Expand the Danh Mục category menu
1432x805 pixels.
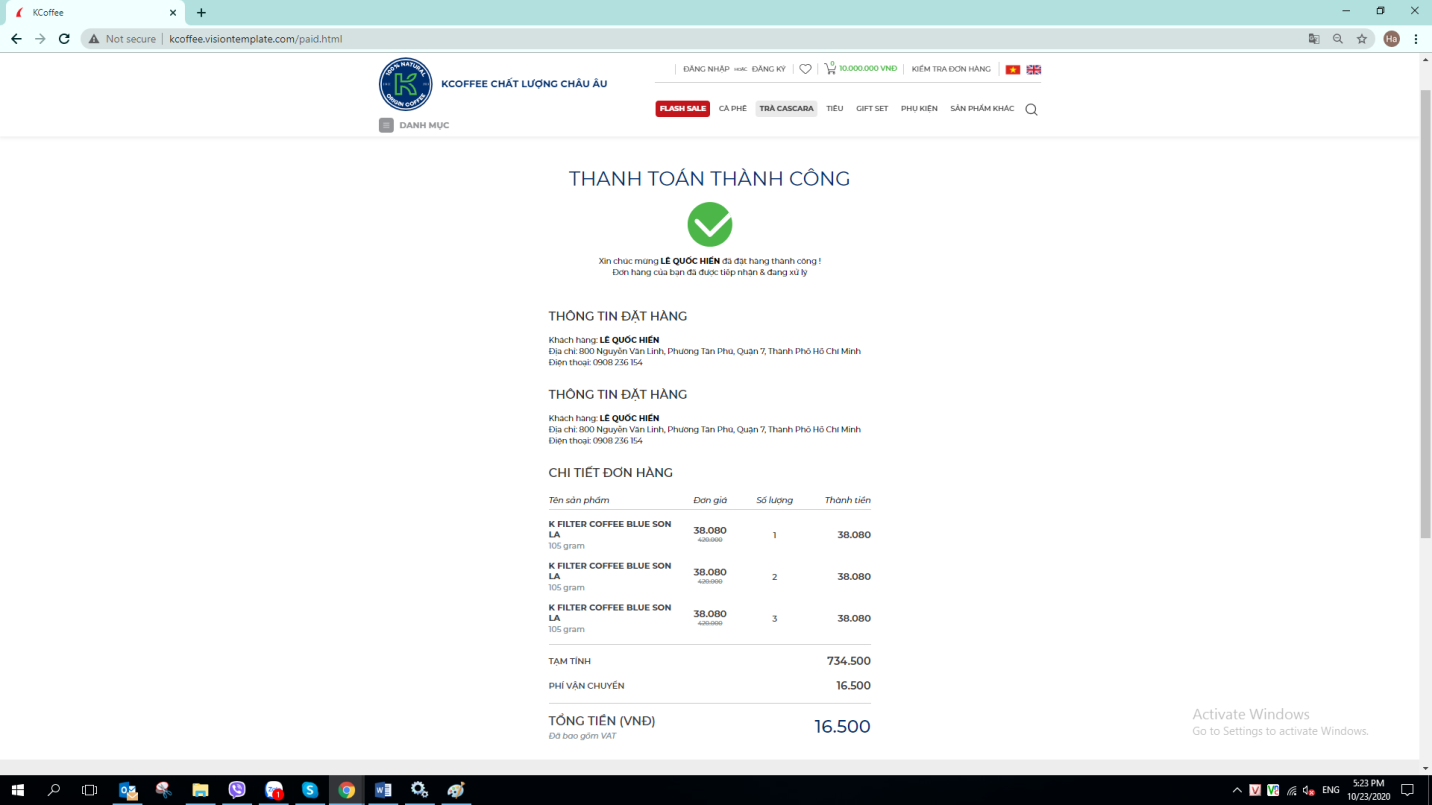414,125
